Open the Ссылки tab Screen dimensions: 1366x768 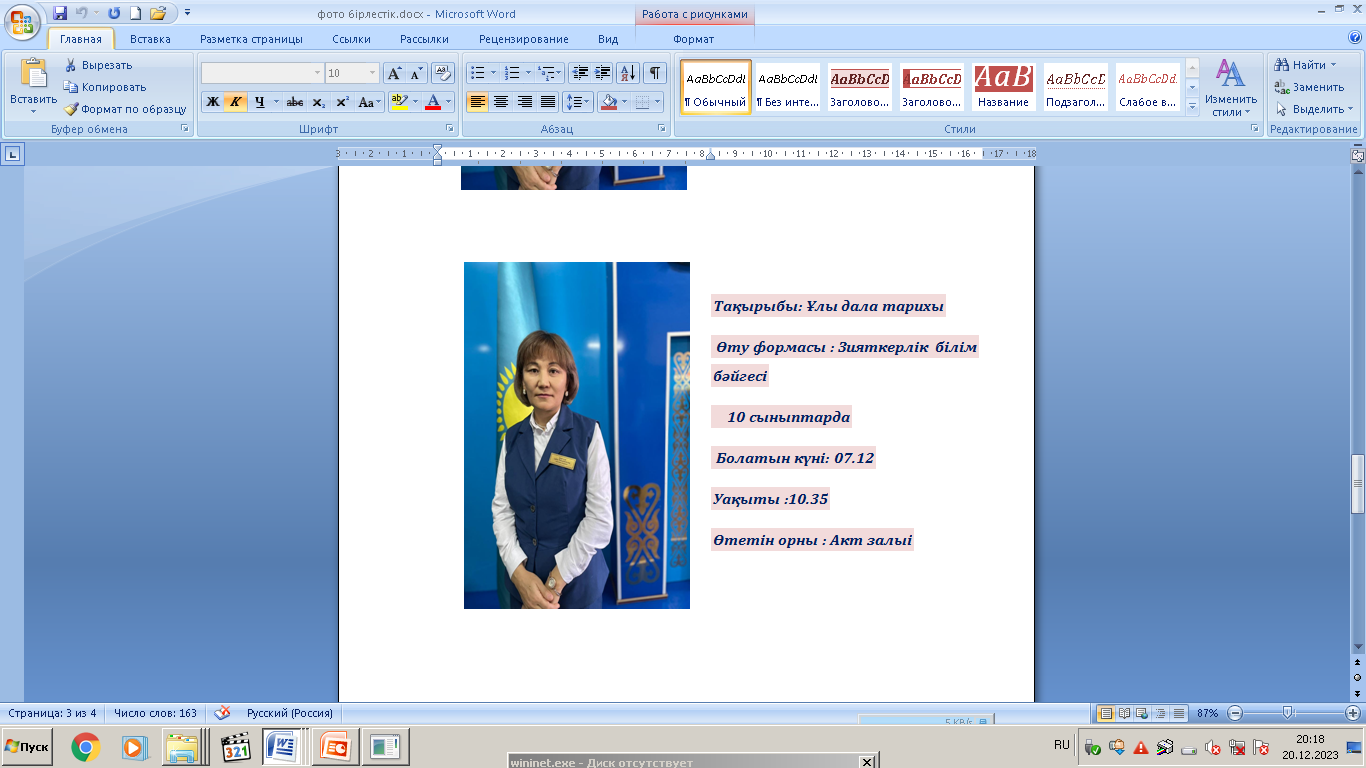click(351, 39)
